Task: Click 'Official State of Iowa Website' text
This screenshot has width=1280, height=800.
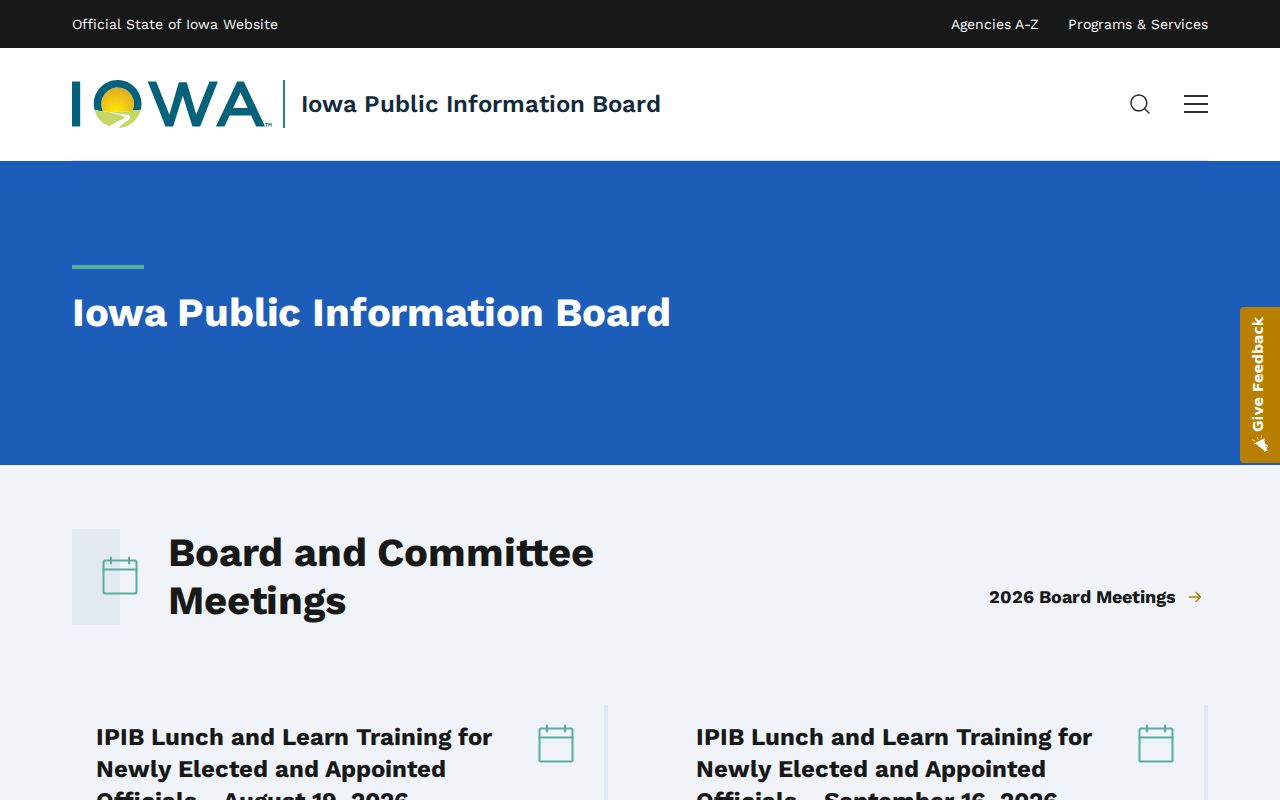Action: click(x=175, y=24)
